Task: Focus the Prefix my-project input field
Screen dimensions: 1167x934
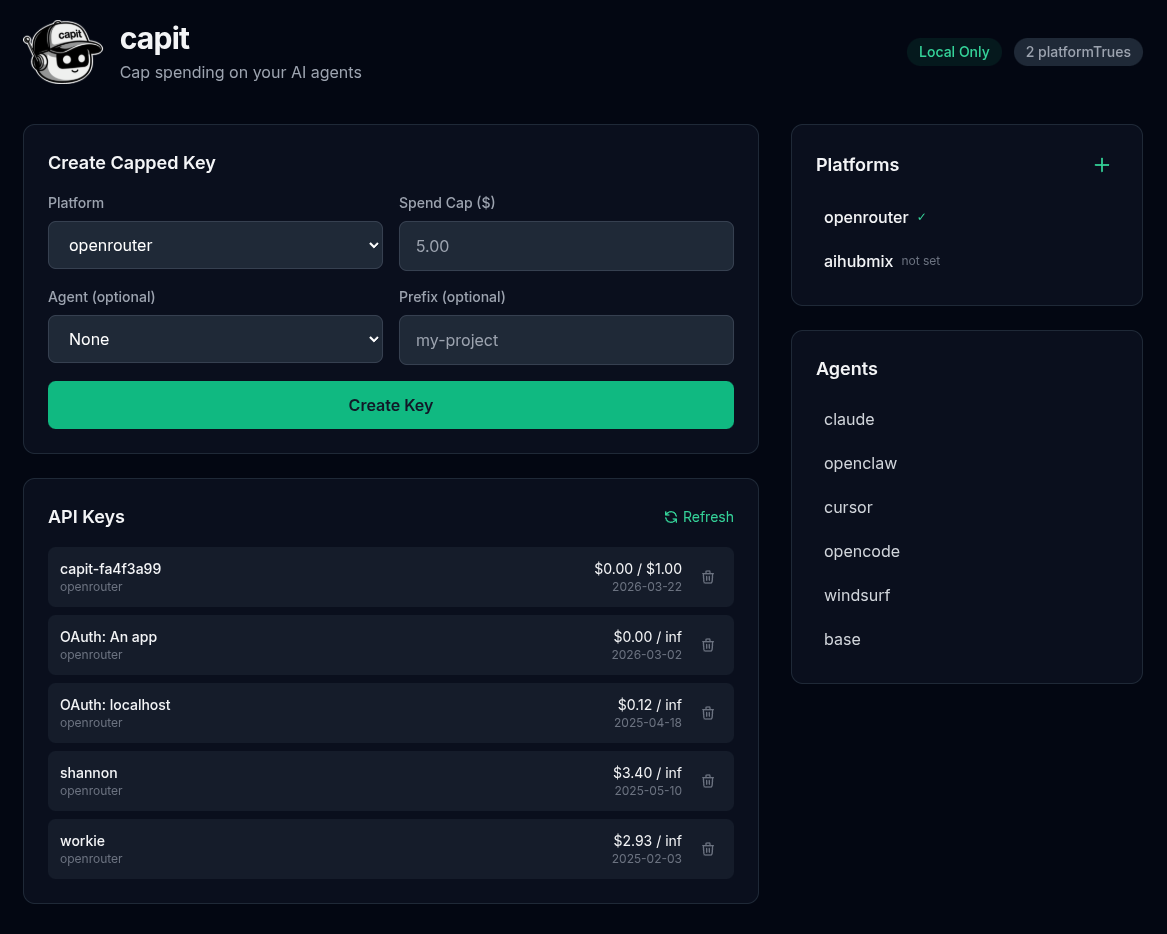Action: (566, 340)
